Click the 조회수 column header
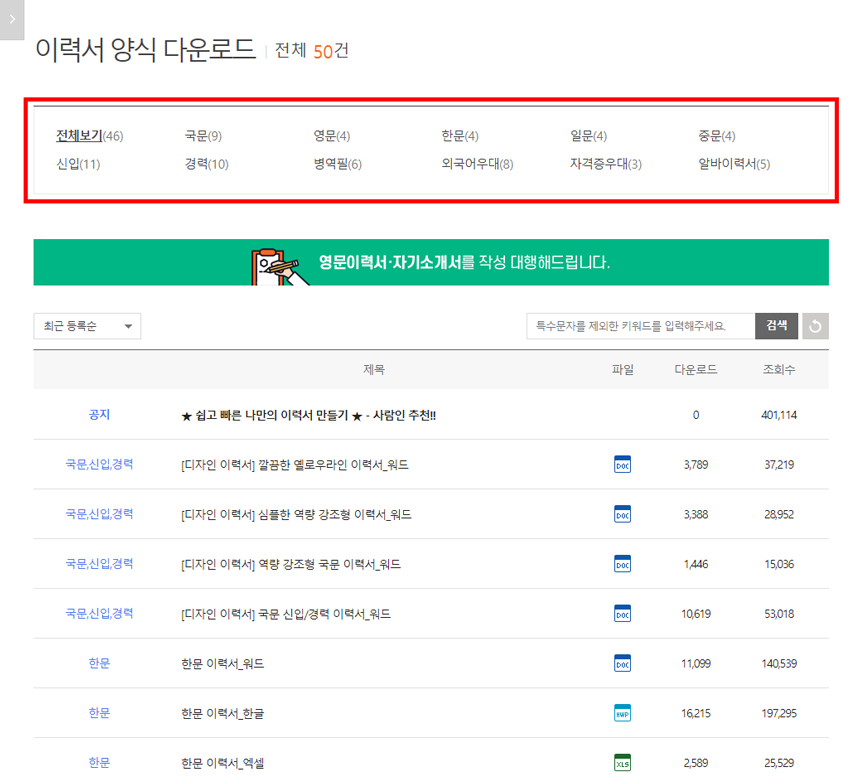This screenshot has height=784, width=860. 779,369
